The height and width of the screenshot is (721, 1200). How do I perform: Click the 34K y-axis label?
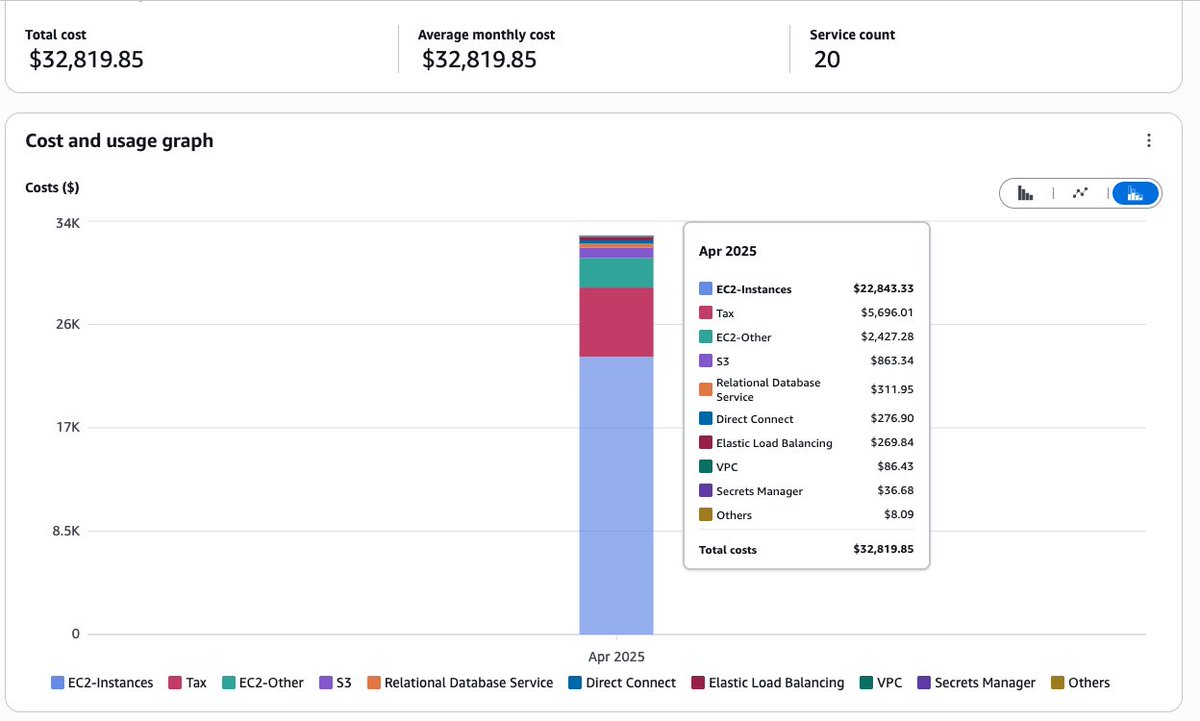[67, 222]
